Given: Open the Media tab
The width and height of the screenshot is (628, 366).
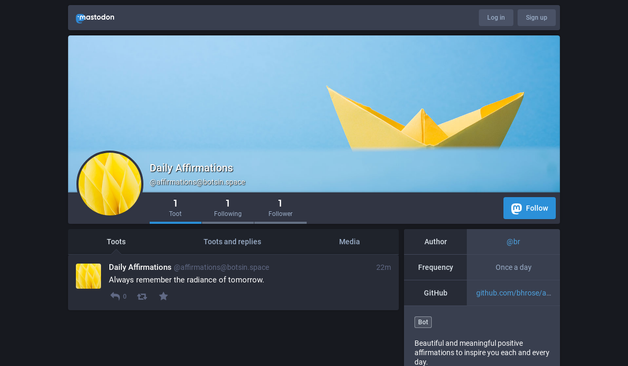Looking at the screenshot, I should click(x=349, y=241).
